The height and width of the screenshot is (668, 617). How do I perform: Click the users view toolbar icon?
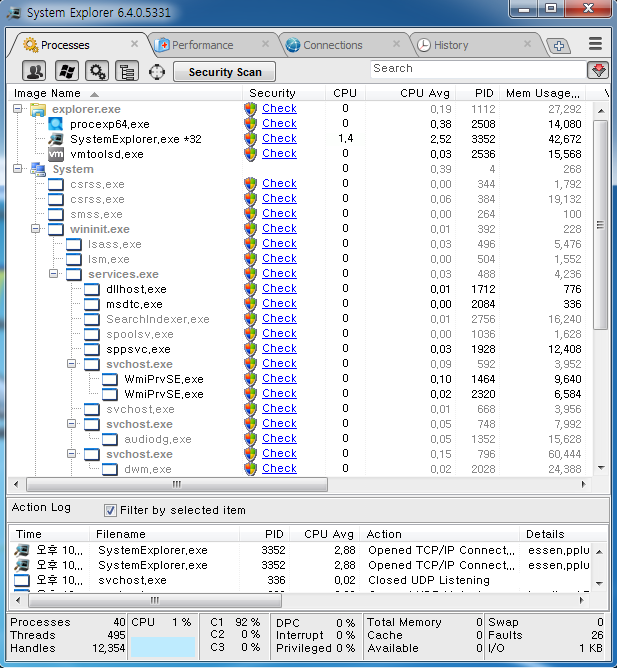coord(34,71)
